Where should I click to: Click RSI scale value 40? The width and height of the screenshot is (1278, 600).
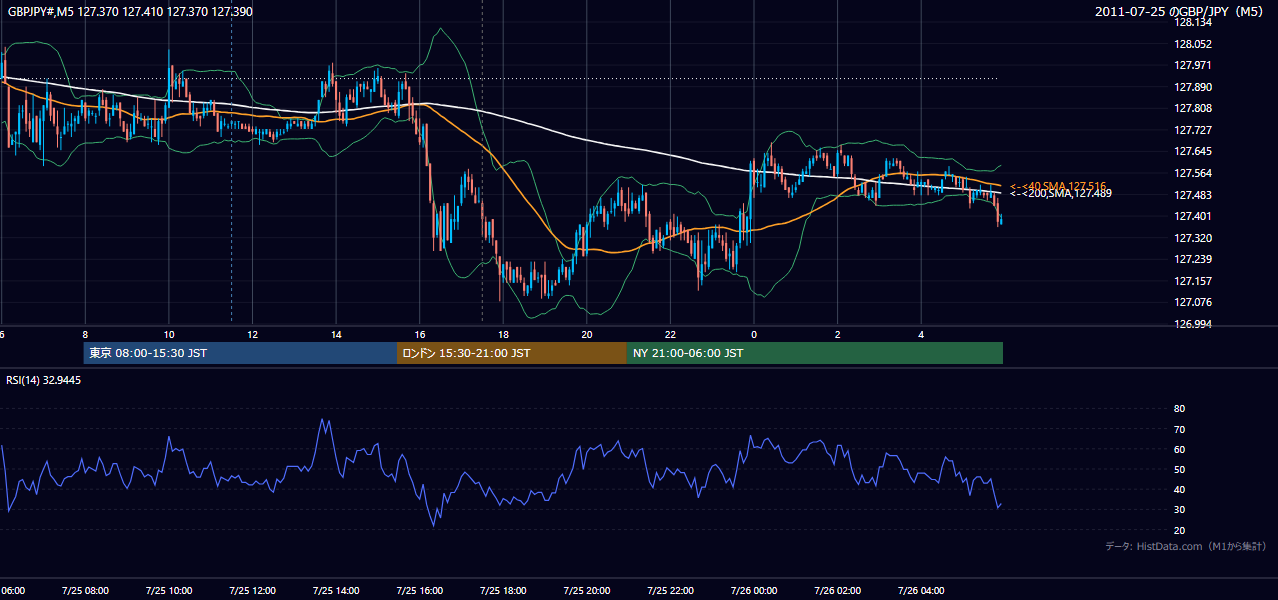[1180, 489]
